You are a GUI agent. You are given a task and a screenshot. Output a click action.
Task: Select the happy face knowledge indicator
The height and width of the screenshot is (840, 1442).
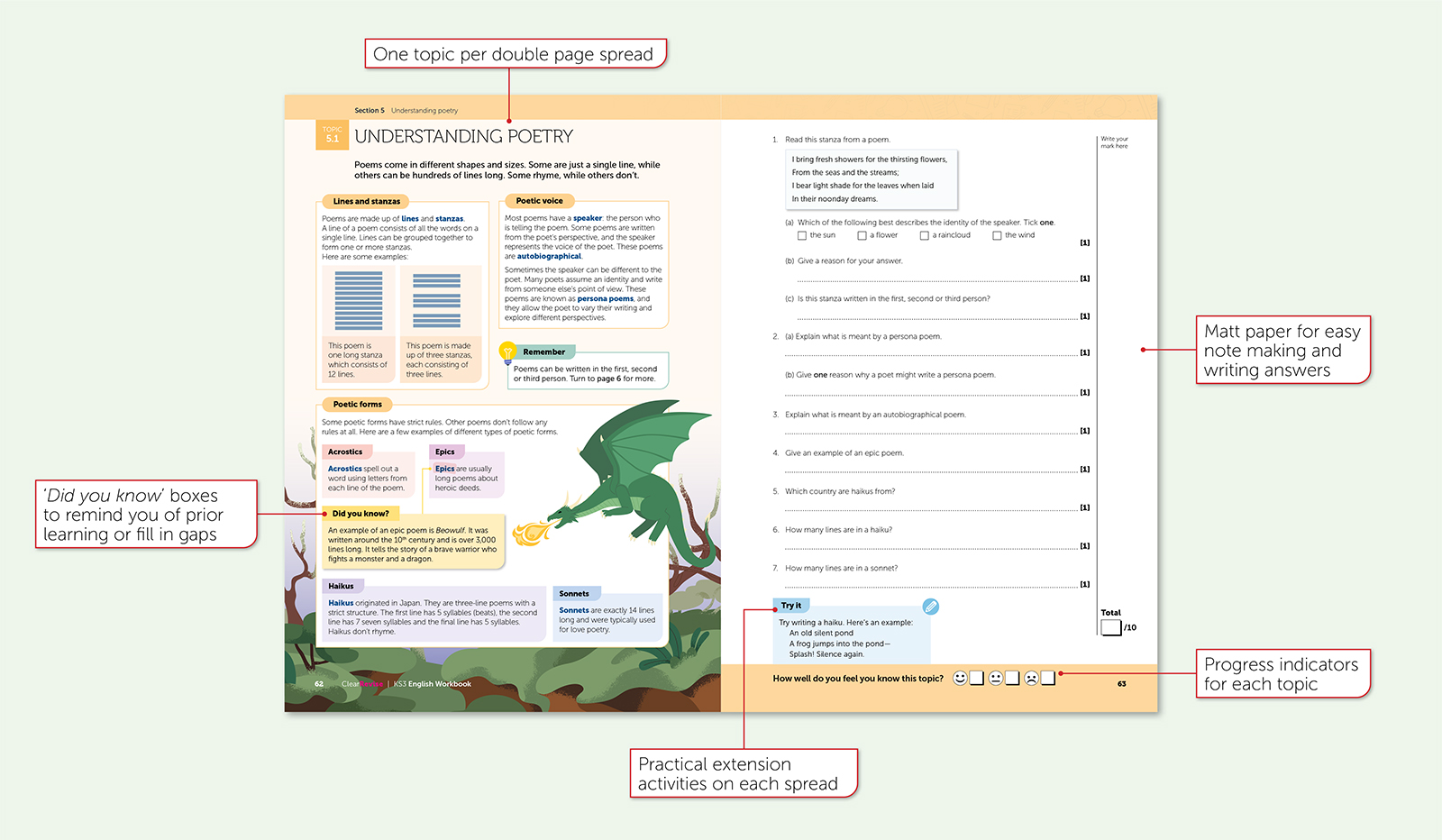click(960, 678)
